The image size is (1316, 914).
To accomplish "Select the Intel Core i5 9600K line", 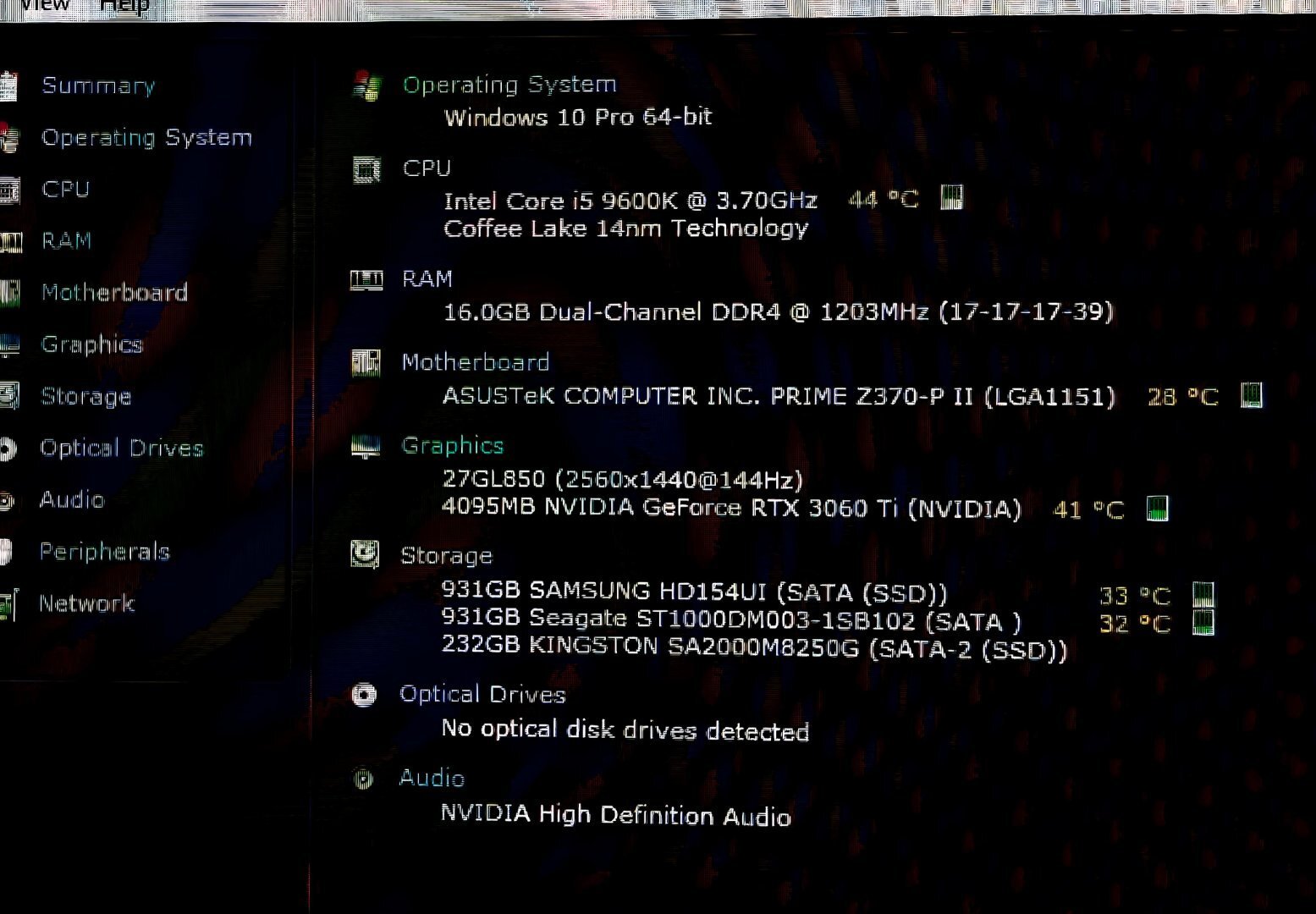I will (x=630, y=201).
